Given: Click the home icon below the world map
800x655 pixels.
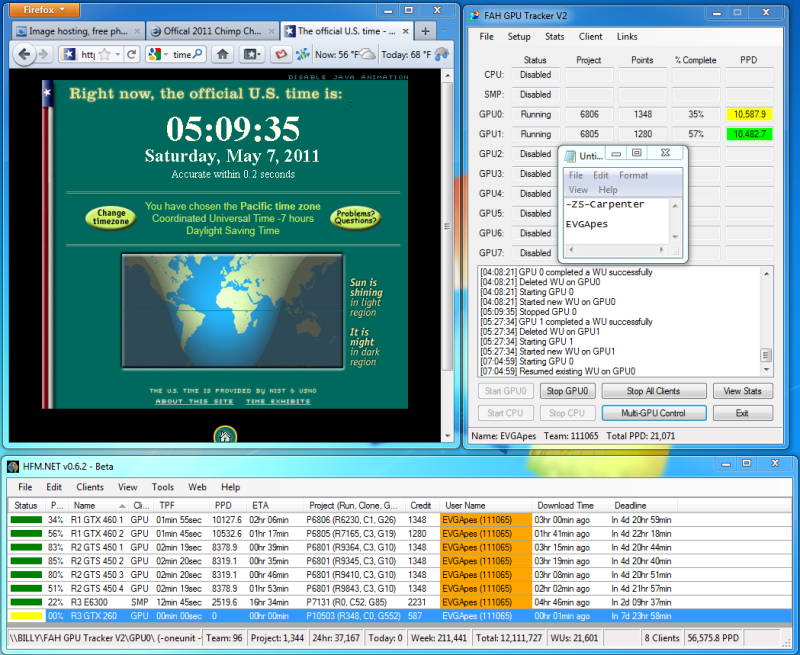Looking at the screenshot, I should [225, 434].
